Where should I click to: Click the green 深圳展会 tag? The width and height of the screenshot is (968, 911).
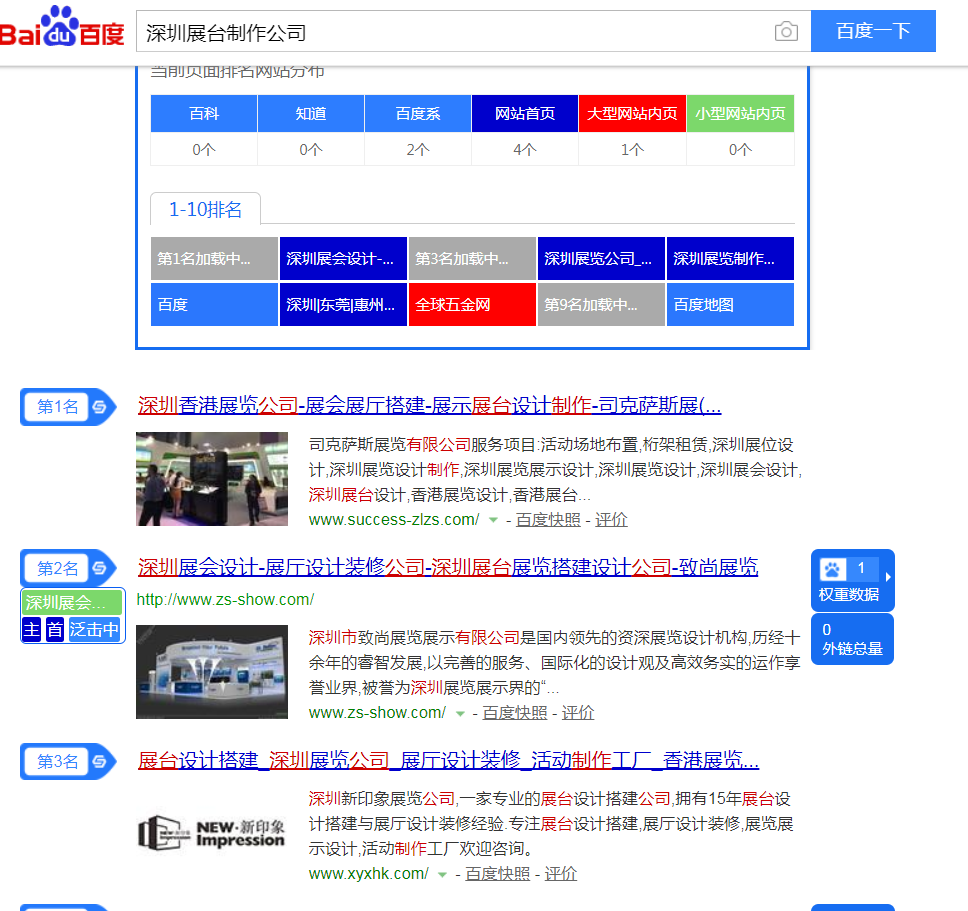[x=72, y=602]
